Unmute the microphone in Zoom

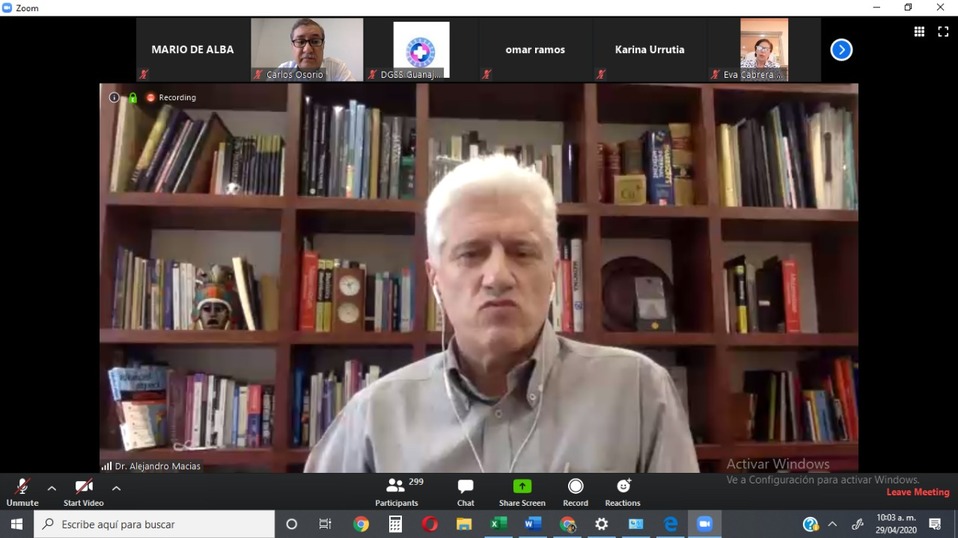22,492
